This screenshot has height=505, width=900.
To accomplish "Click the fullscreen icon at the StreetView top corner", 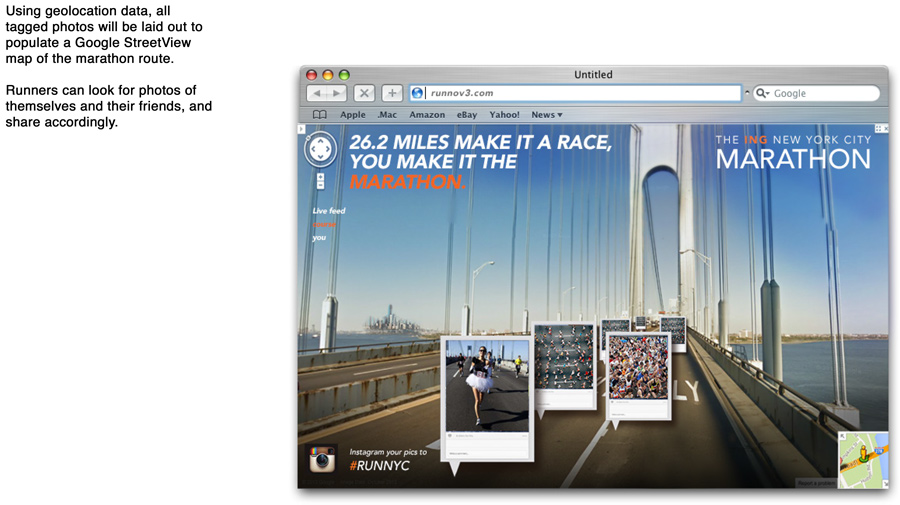I will point(878,129).
